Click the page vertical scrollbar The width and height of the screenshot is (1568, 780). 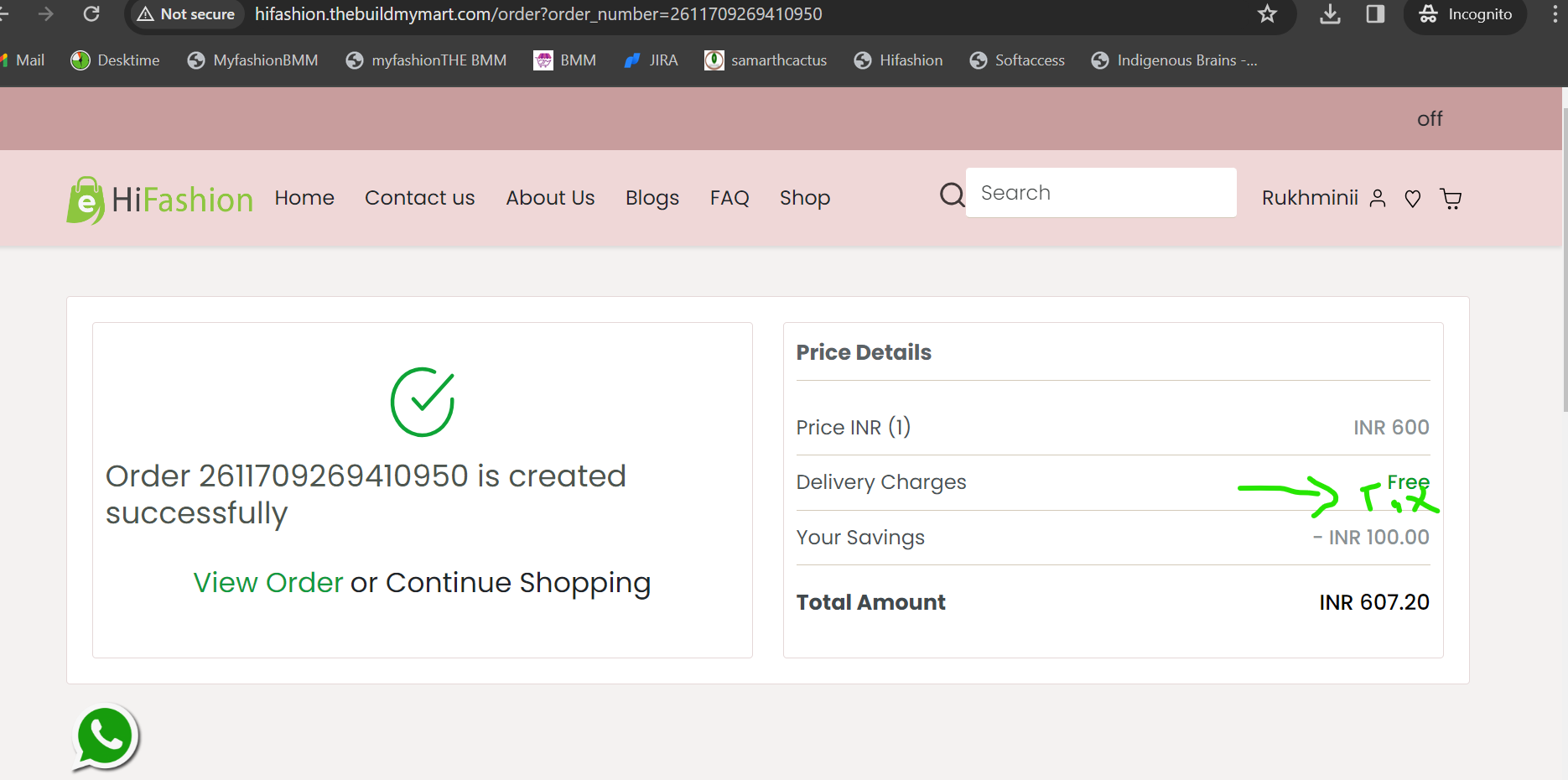[x=1565, y=260]
